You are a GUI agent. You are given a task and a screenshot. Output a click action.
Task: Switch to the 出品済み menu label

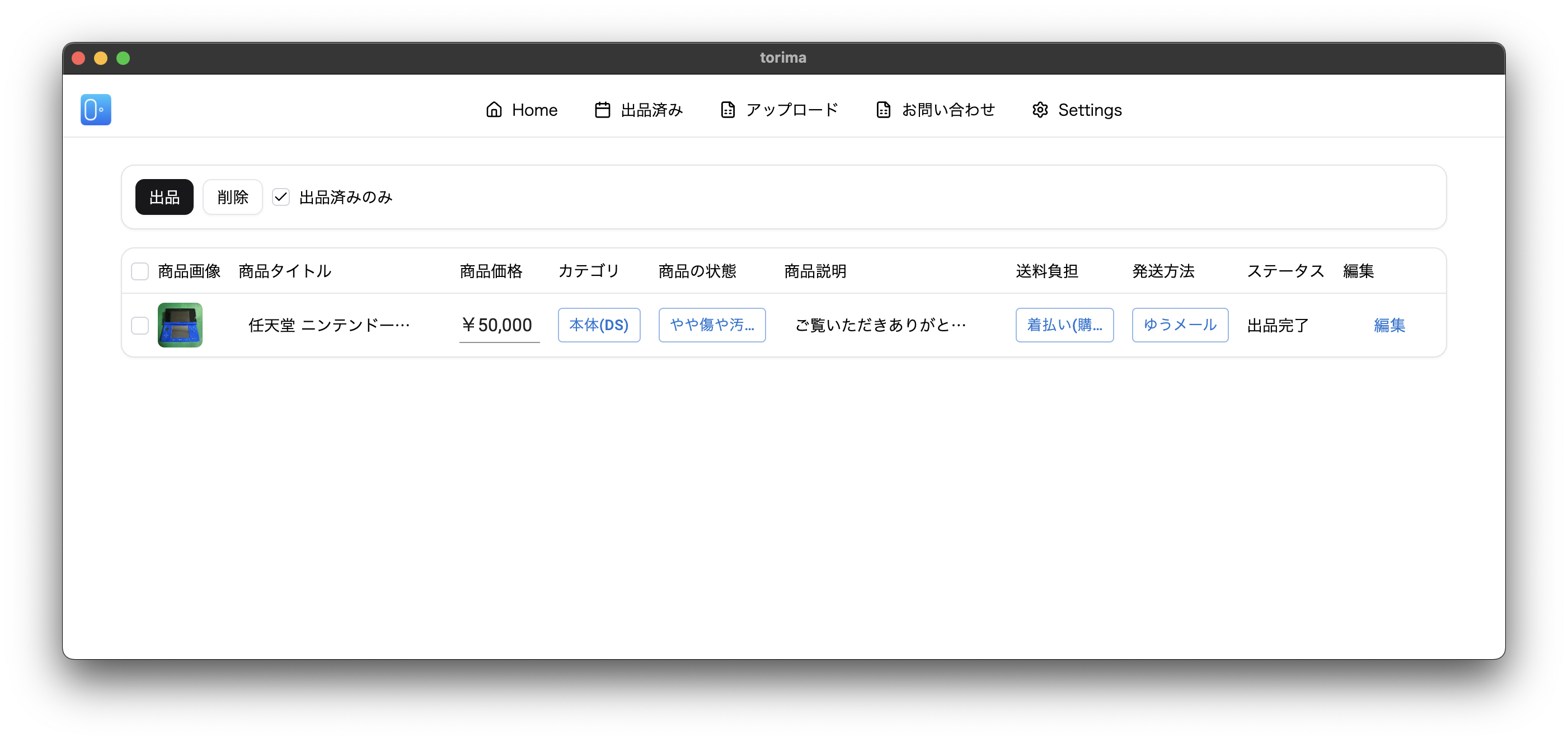[x=651, y=110]
